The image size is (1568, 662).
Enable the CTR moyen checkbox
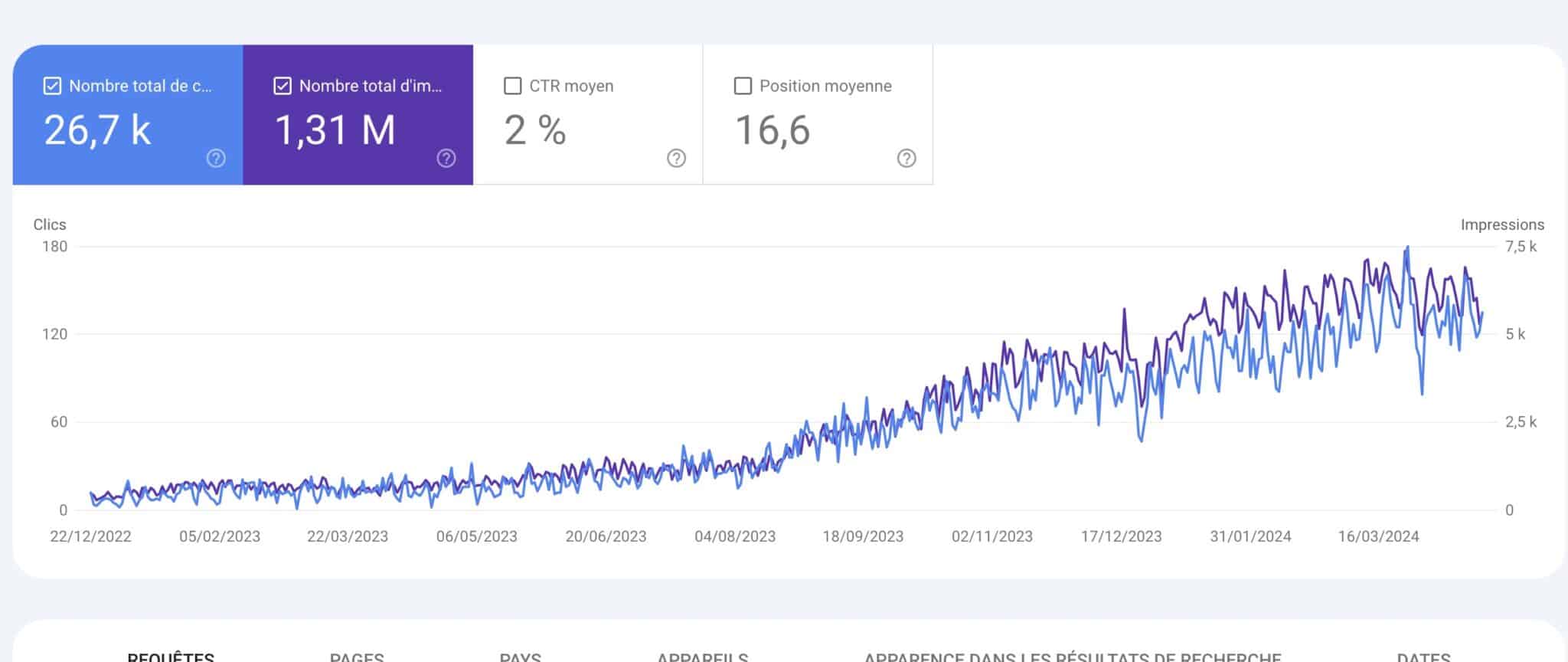point(513,86)
